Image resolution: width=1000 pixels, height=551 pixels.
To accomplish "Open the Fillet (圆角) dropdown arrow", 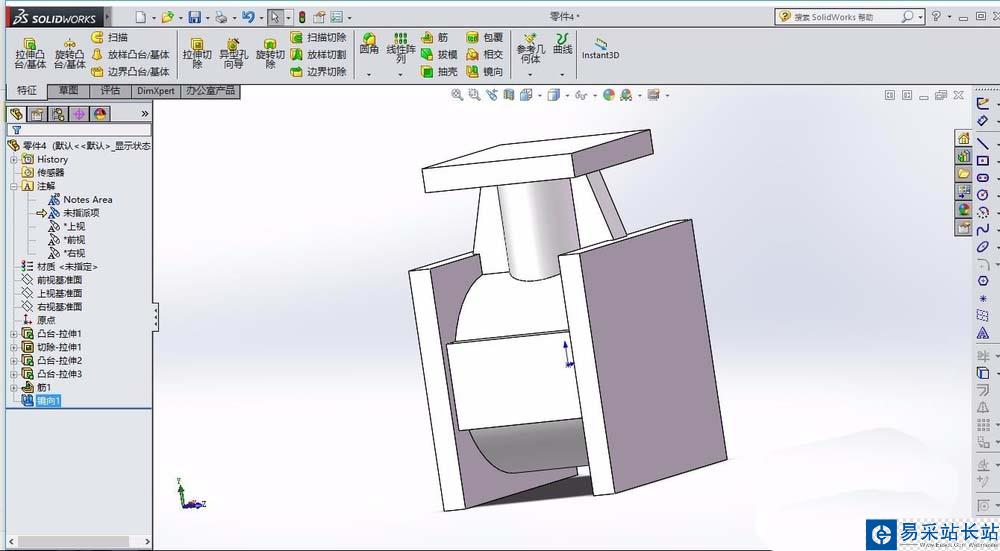I will click(x=369, y=75).
